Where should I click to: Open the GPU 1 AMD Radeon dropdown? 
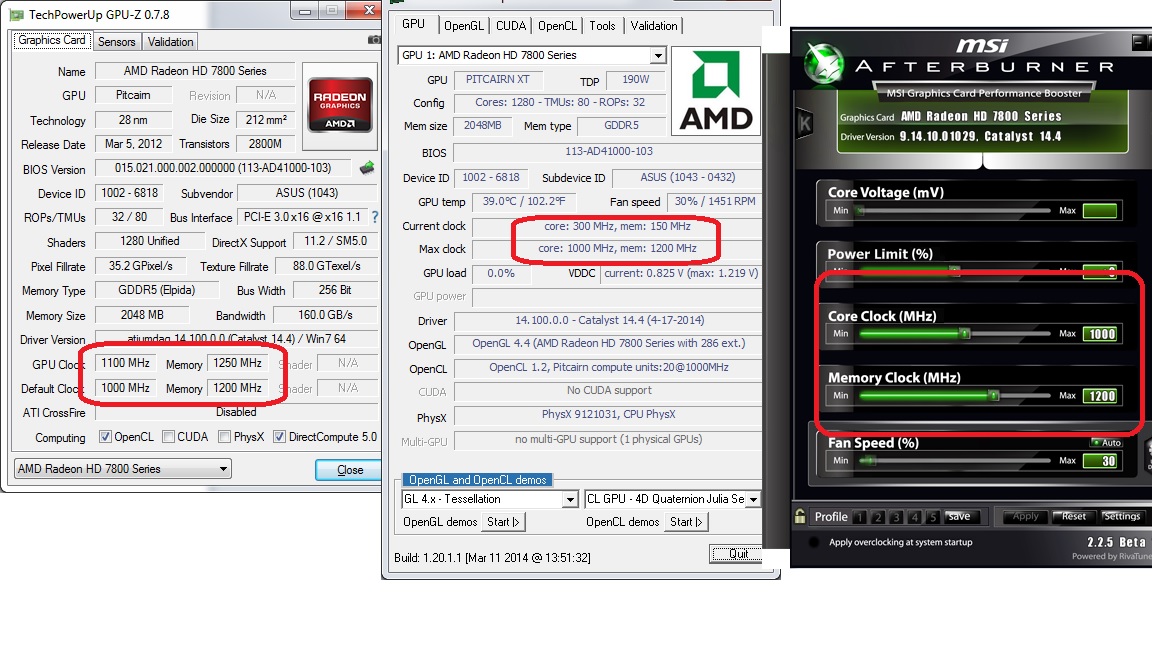658,55
